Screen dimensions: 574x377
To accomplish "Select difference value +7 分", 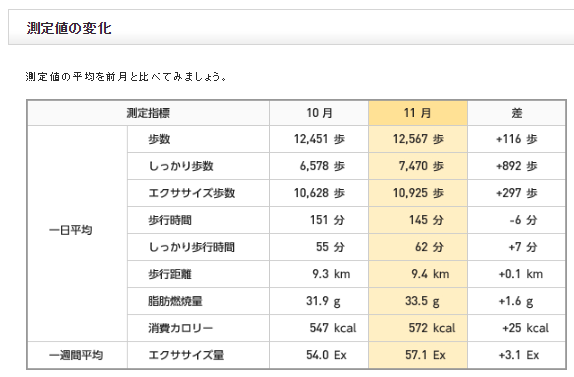I will pyautogui.click(x=523, y=247).
